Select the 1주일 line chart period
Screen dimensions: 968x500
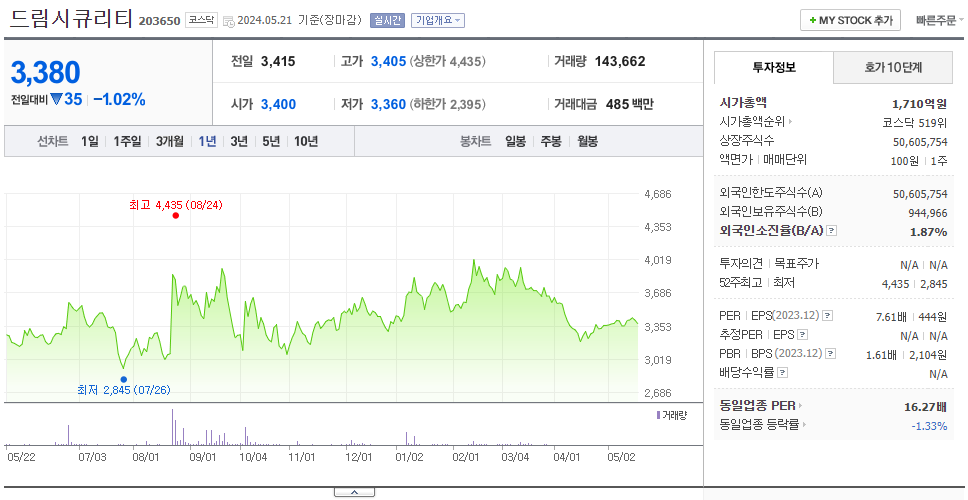127,141
